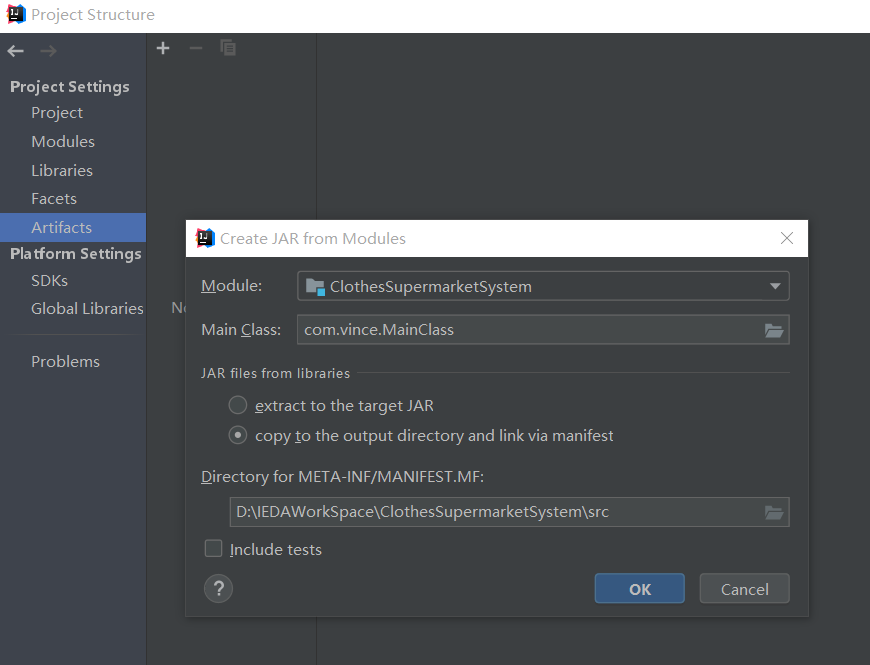870x665 pixels.
Task: Click the Cancel button
Action: (745, 588)
